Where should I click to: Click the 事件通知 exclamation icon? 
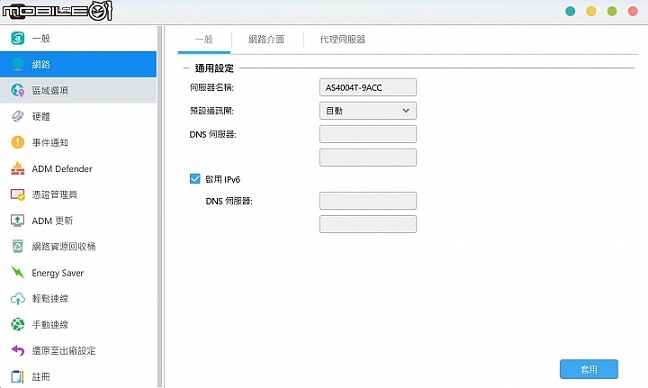(x=17, y=142)
